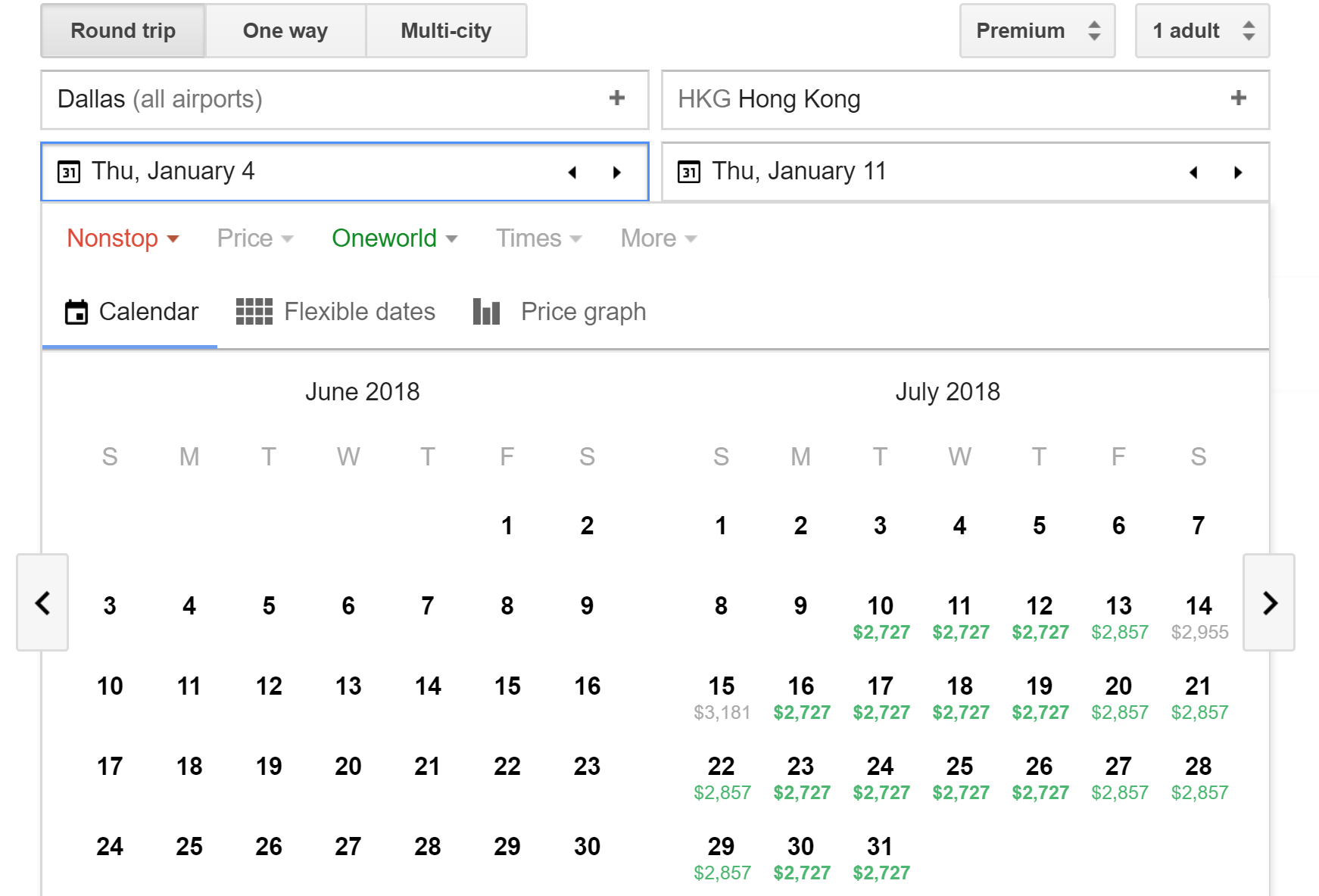The height and width of the screenshot is (896, 1319).
Task: Pick June 15 on the calendar
Action: point(507,686)
